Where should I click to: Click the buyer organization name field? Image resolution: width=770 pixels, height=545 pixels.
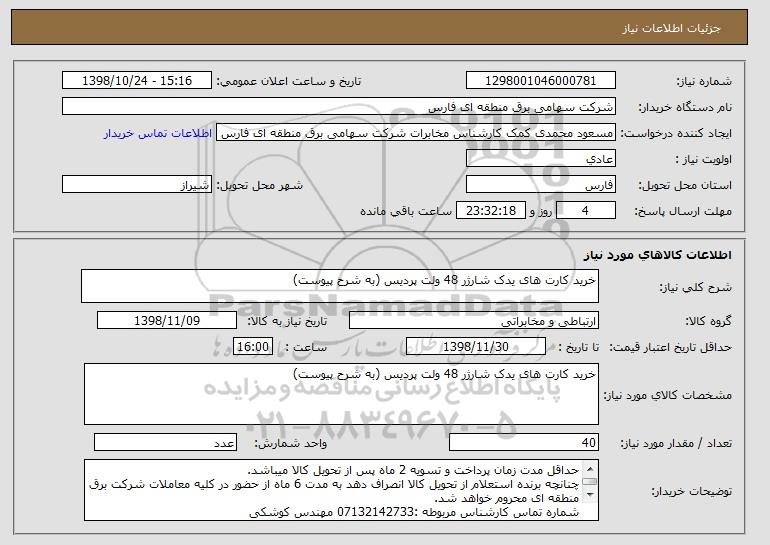click(339, 107)
